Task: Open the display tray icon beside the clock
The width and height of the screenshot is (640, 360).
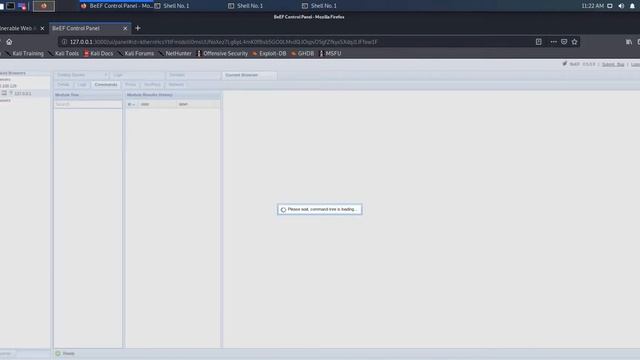Action: (x=610, y=6)
